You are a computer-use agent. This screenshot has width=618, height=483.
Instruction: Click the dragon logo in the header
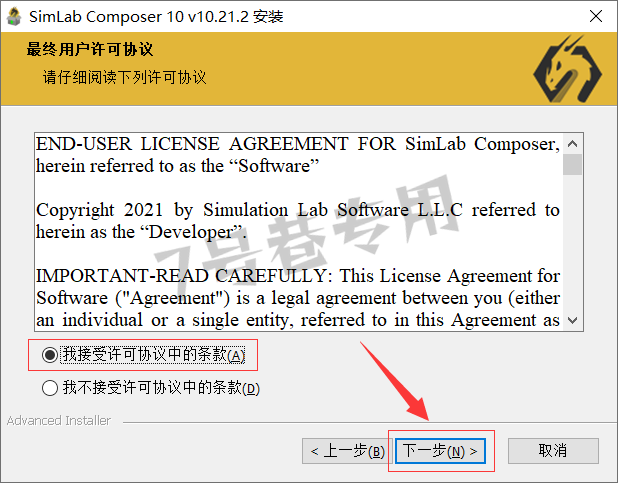click(x=568, y=69)
